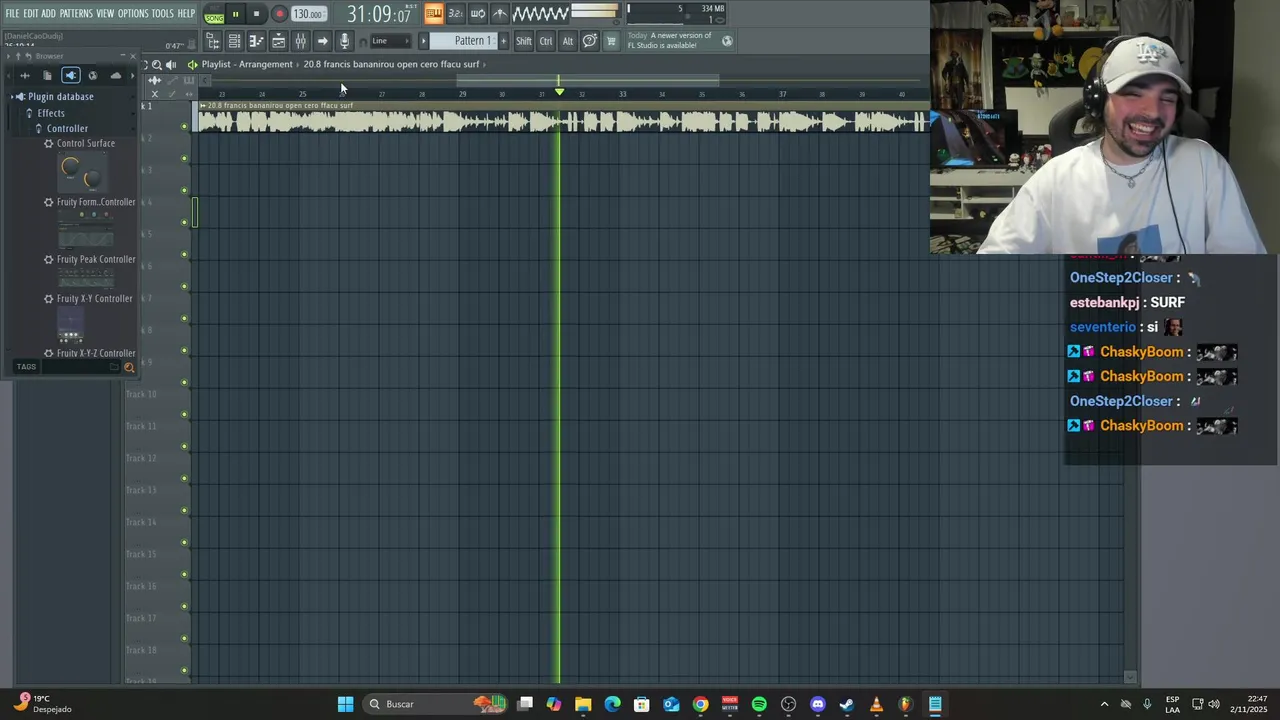Screen dimensions: 1280x720
Task: Open Spotify from the taskbar
Action: tap(759, 704)
